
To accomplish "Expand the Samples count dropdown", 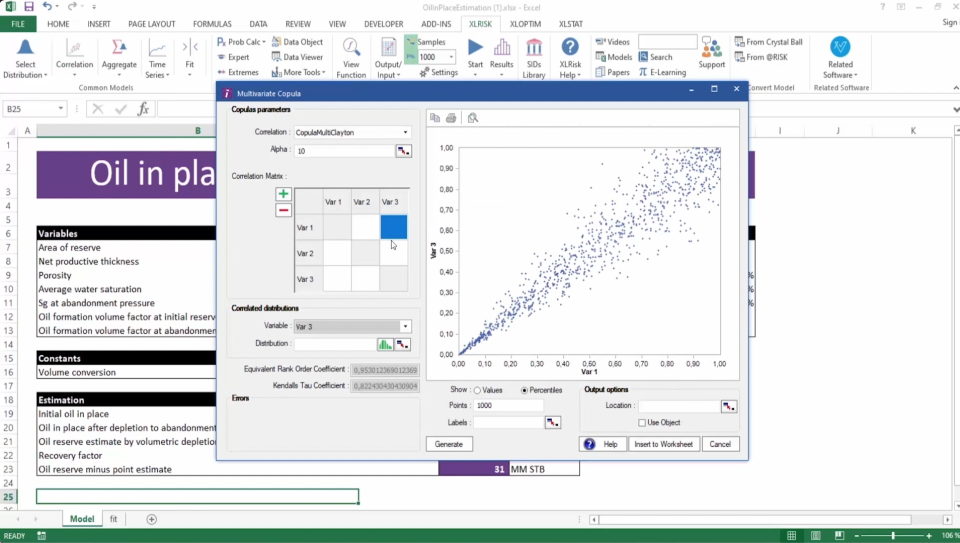I will [x=451, y=57].
